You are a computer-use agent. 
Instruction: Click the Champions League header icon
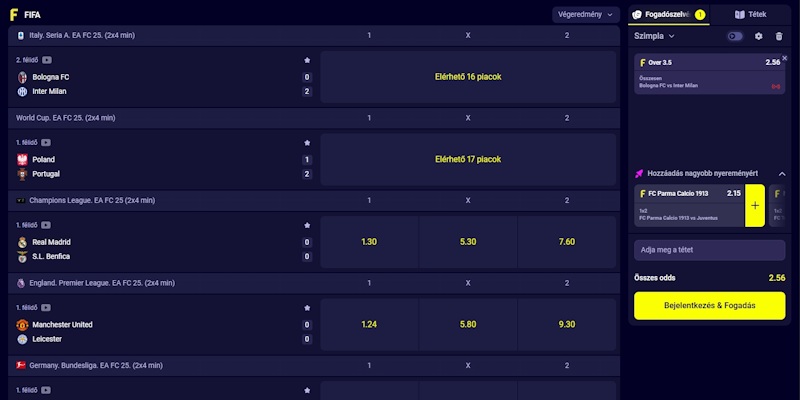tap(21, 201)
